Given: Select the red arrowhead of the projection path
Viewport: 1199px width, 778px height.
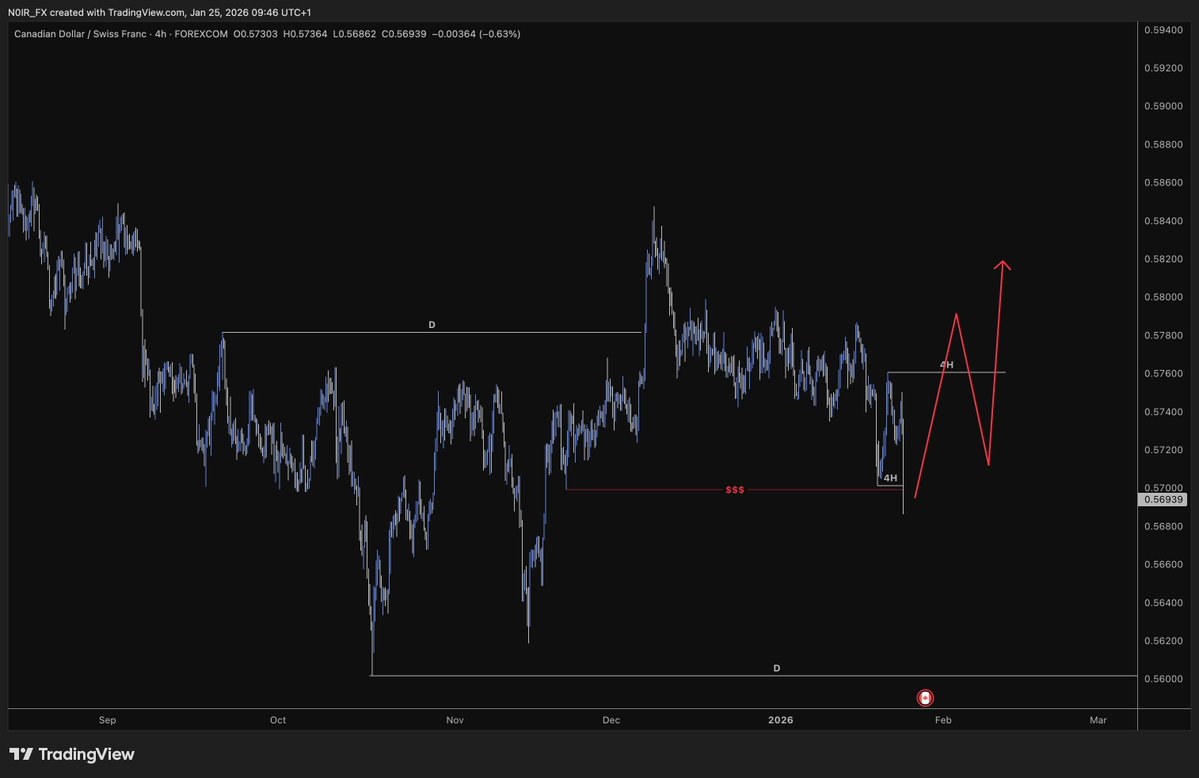Looking at the screenshot, I should (x=1002, y=265).
